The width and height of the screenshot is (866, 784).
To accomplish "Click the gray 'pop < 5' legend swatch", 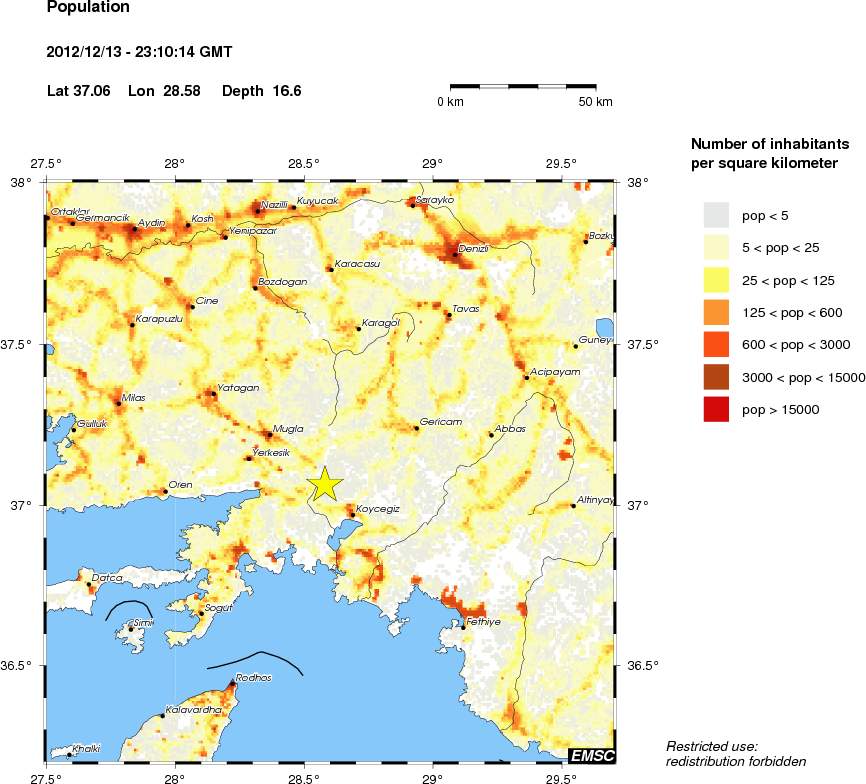I will click(716, 214).
